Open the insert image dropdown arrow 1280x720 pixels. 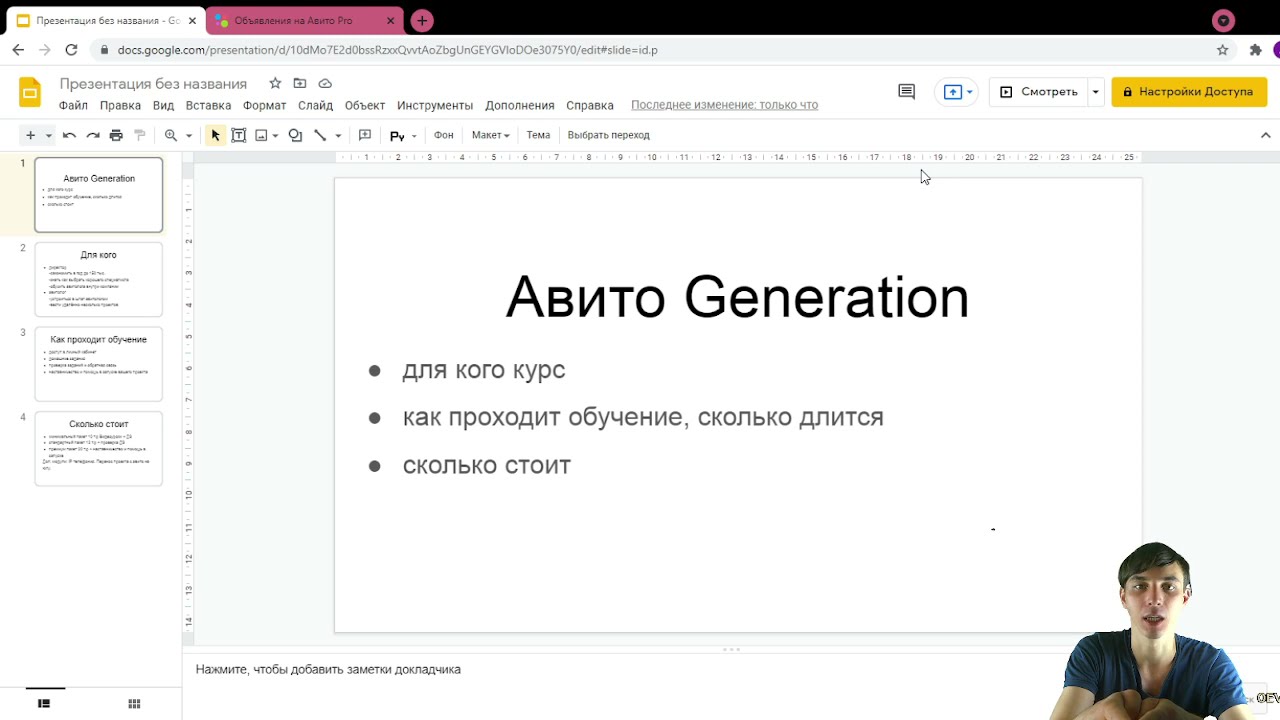click(x=275, y=135)
